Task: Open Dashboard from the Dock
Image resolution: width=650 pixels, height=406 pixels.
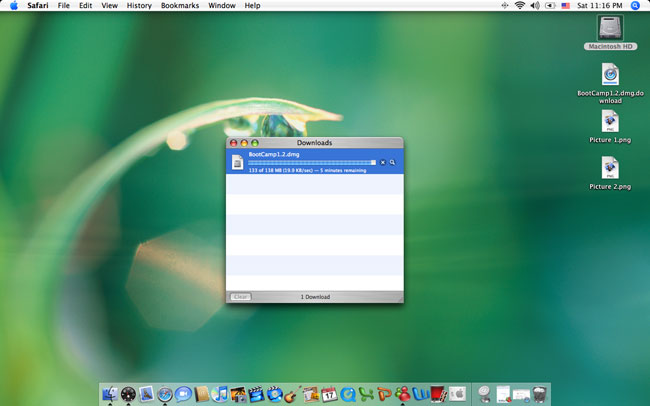Action: click(x=128, y=394)
